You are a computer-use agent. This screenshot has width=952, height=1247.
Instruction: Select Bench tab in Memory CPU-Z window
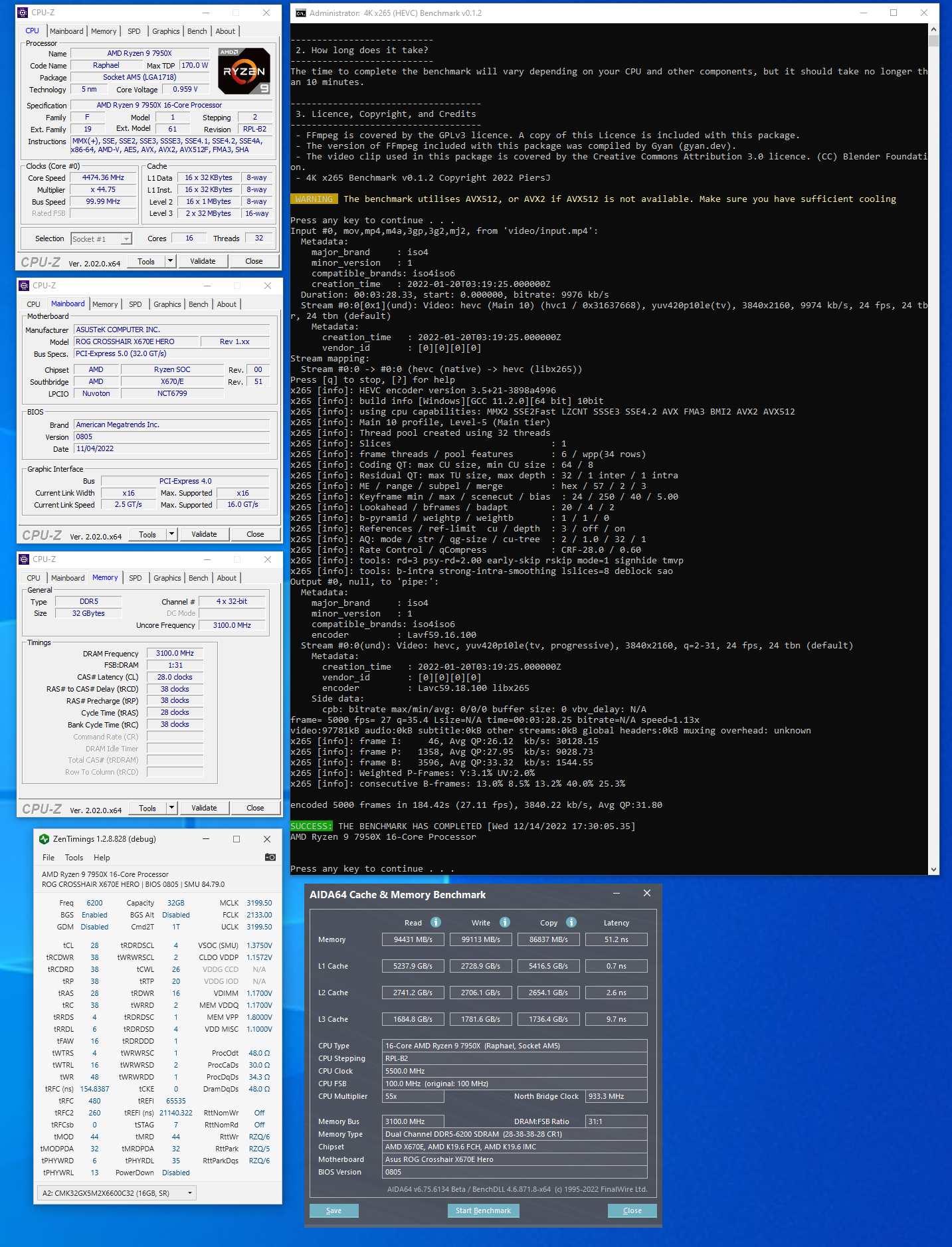pos(199,578)
